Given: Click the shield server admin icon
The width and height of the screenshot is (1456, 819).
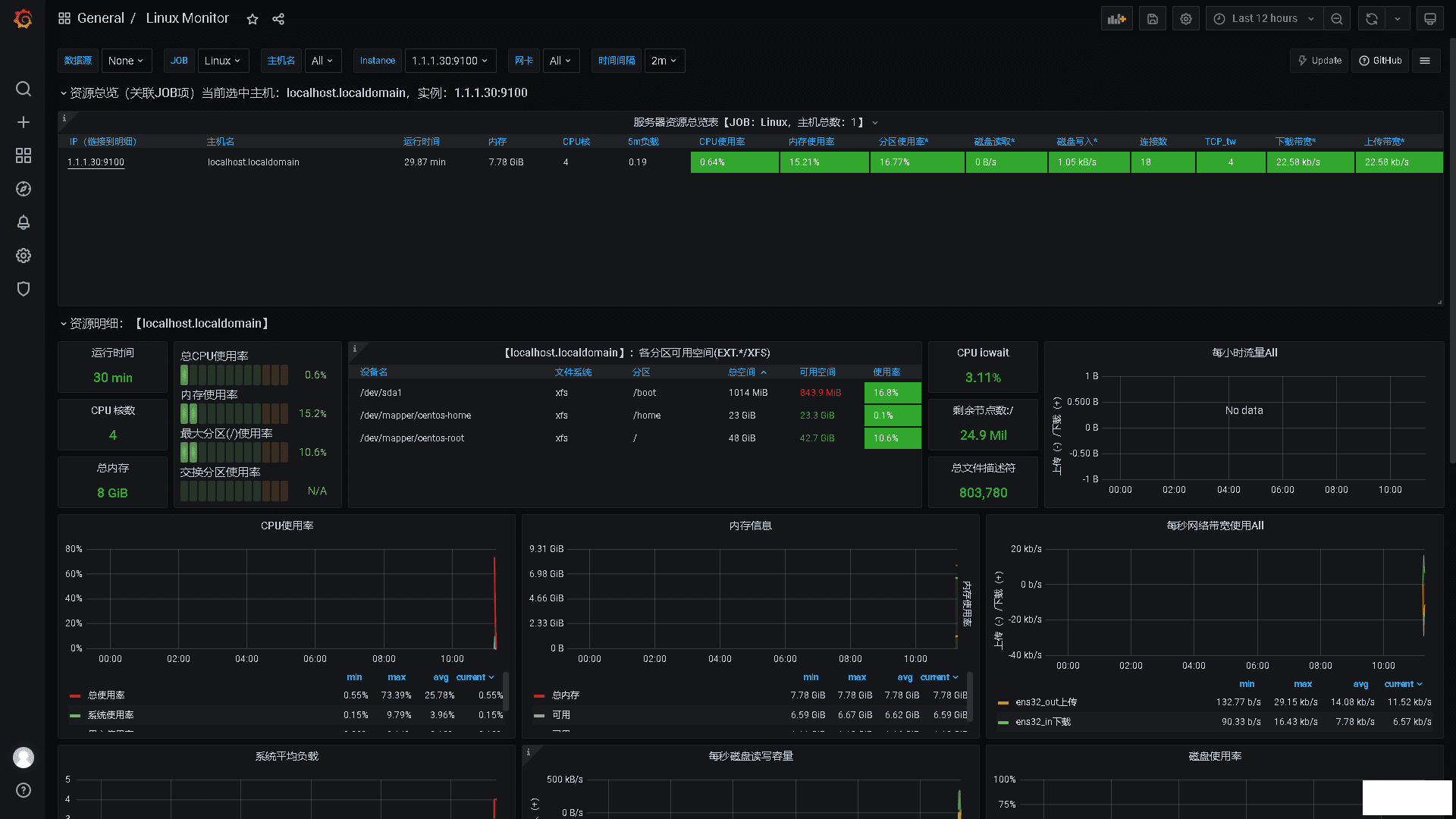Looking at the screenshot, I should coord(23,289).
